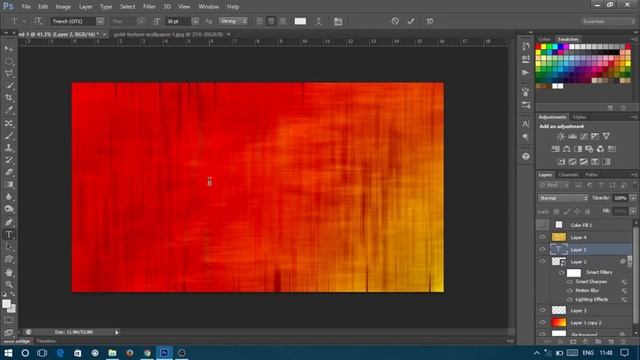640x360 pixels.
Task: Click the foreground color swatch
Action: tap(6, 304)
